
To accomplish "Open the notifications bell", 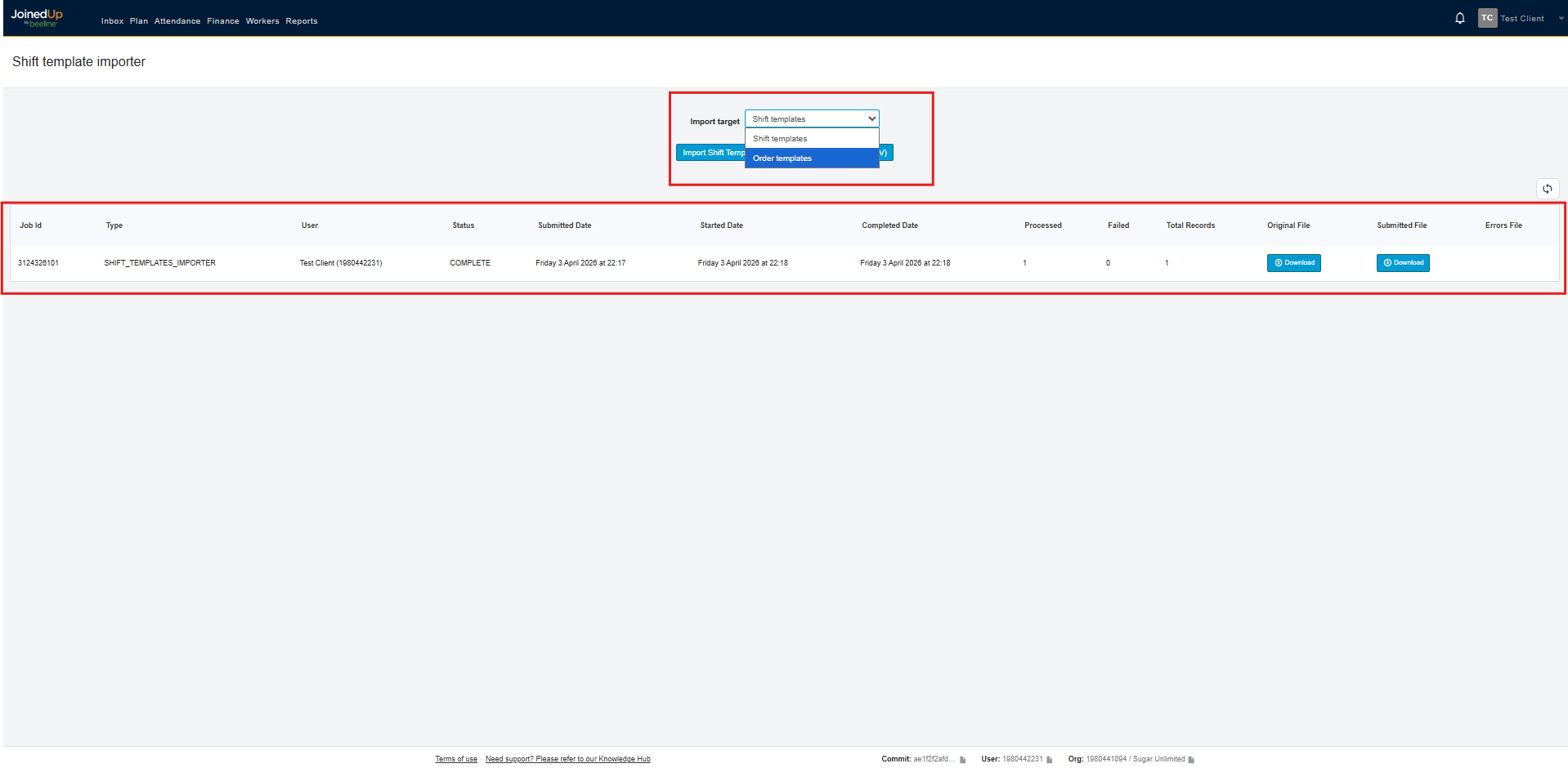I will point(1459,18).
